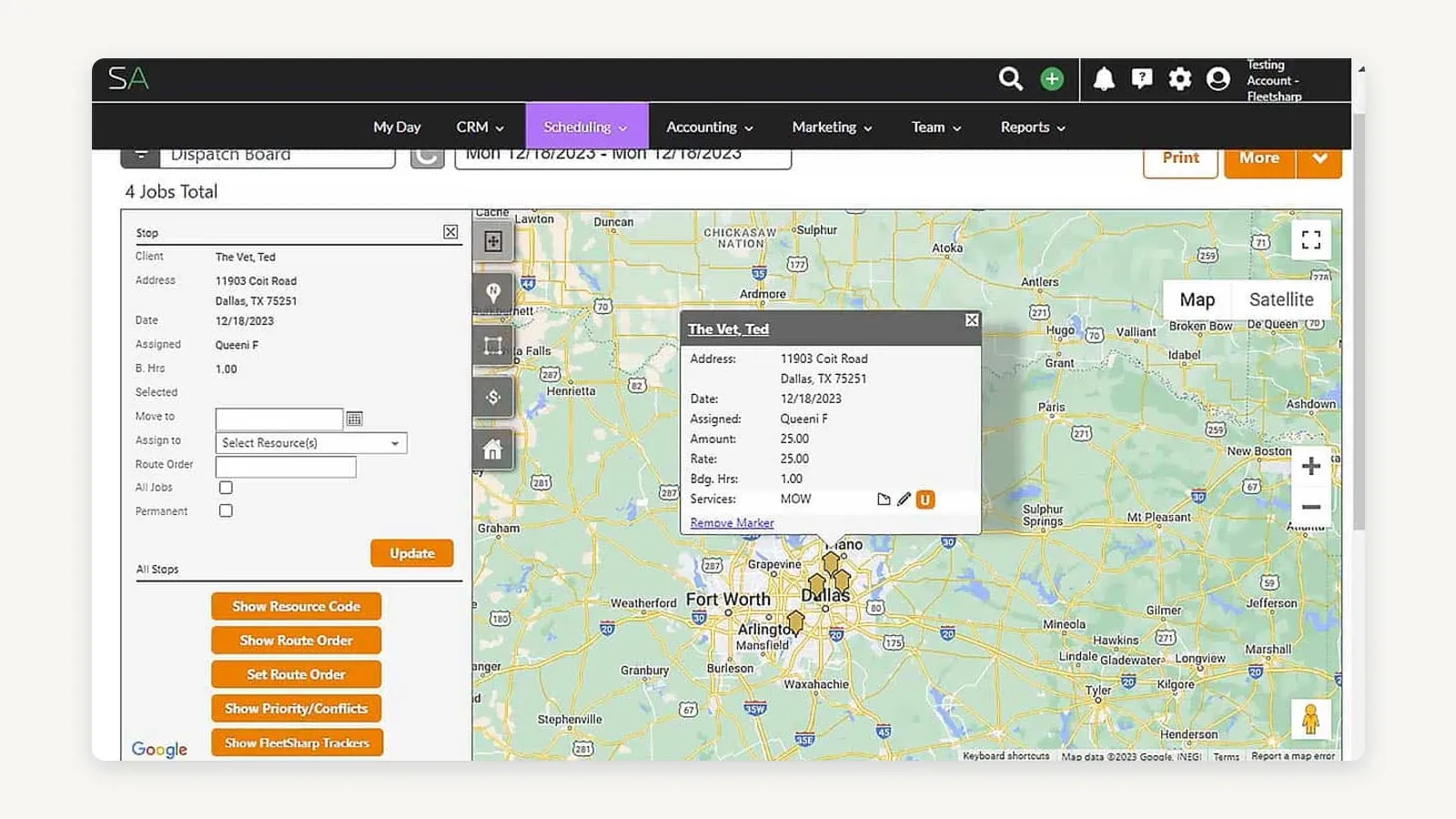
Task: Click the add-marker map tool icon
Action: click(493, 241)
